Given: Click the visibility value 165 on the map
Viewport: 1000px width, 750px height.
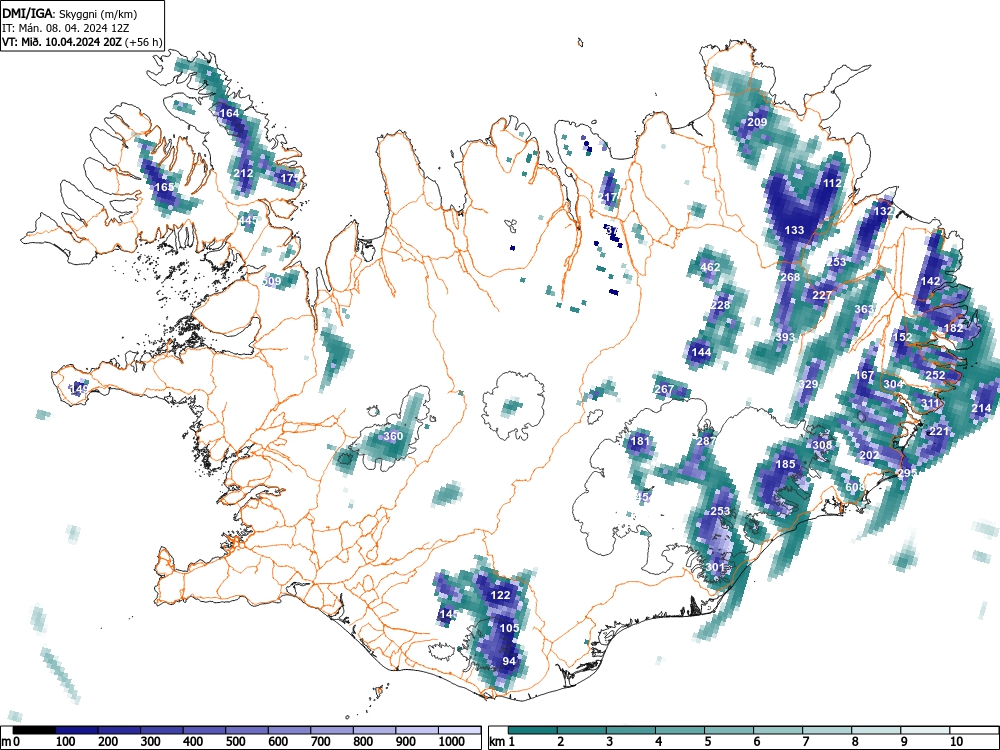Looking at the screenshot, I should (165, 187).
